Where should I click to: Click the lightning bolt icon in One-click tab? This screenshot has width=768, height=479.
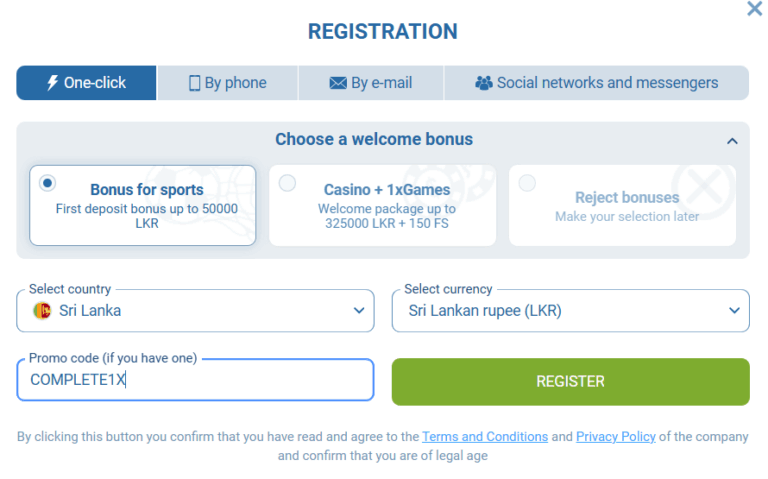[x=53, y=83]
